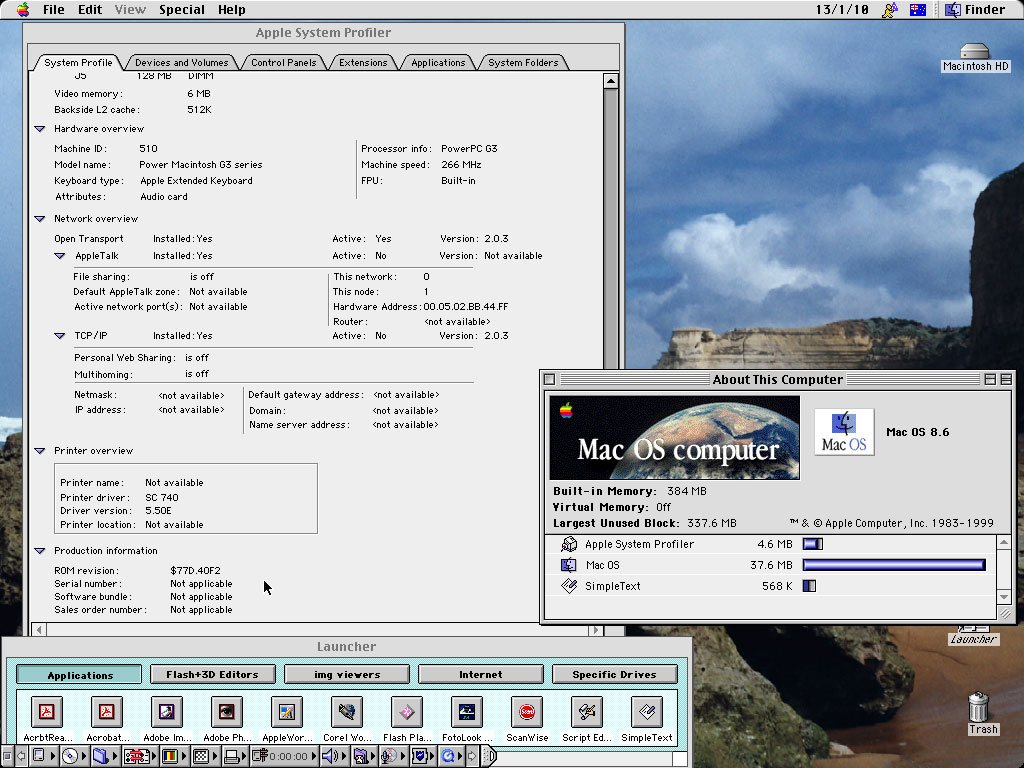Select the Internet Launcher category
Image resolution: width=1024 pixels, height=768 pixels.
tap(481, 675)
